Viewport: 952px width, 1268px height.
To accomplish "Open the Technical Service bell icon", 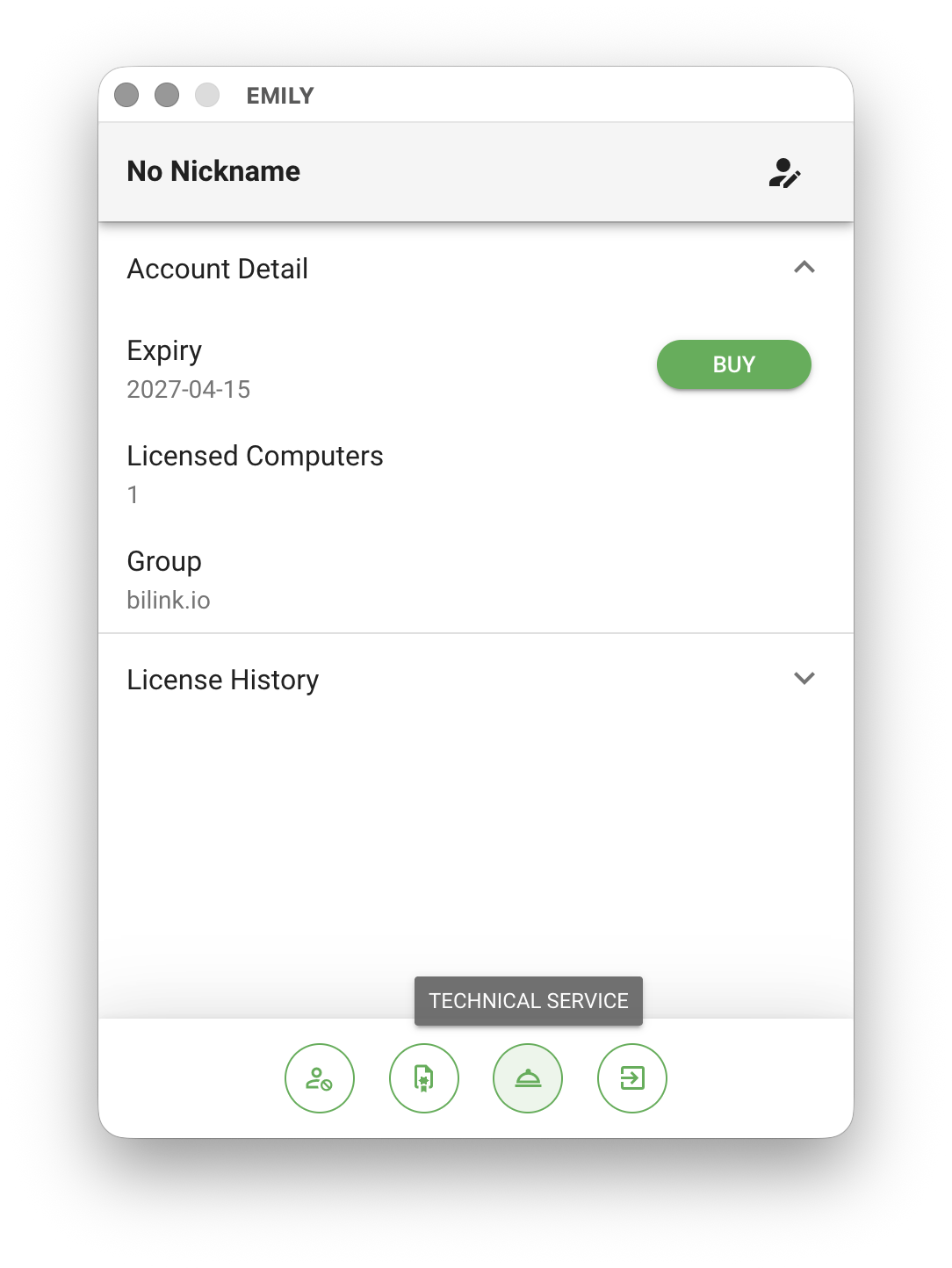I will click(528, 1078).
